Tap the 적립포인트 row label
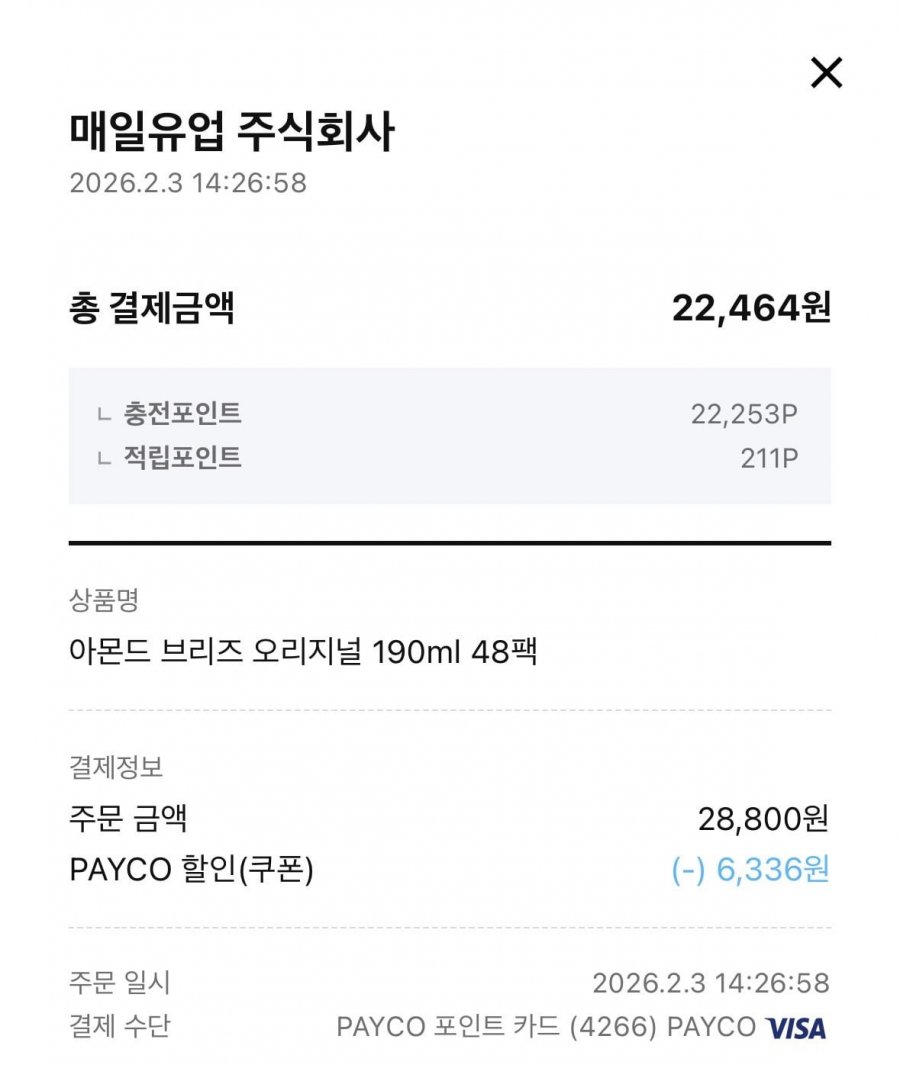This screenshot has width=900, height=1065. (182, 458)
